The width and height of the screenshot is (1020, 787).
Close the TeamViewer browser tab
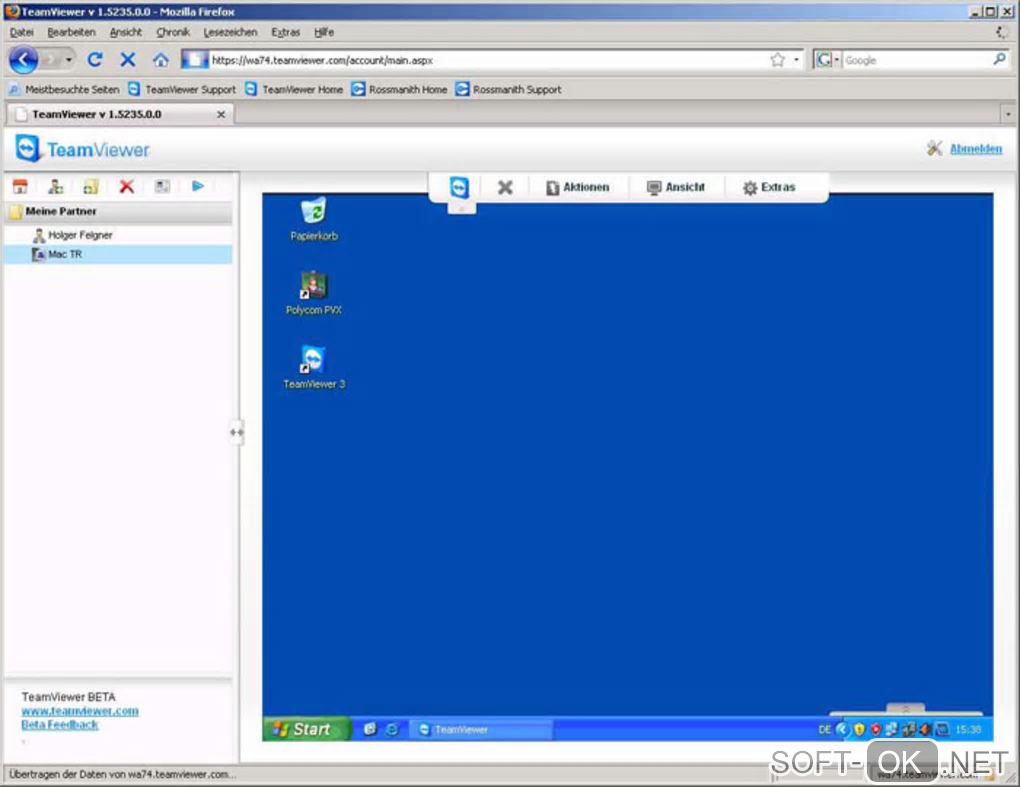[221, 114]
